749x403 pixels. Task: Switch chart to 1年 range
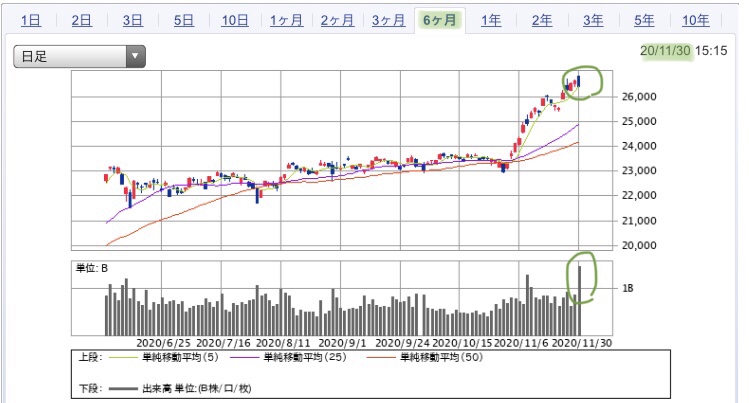click(x=491, y=21)
